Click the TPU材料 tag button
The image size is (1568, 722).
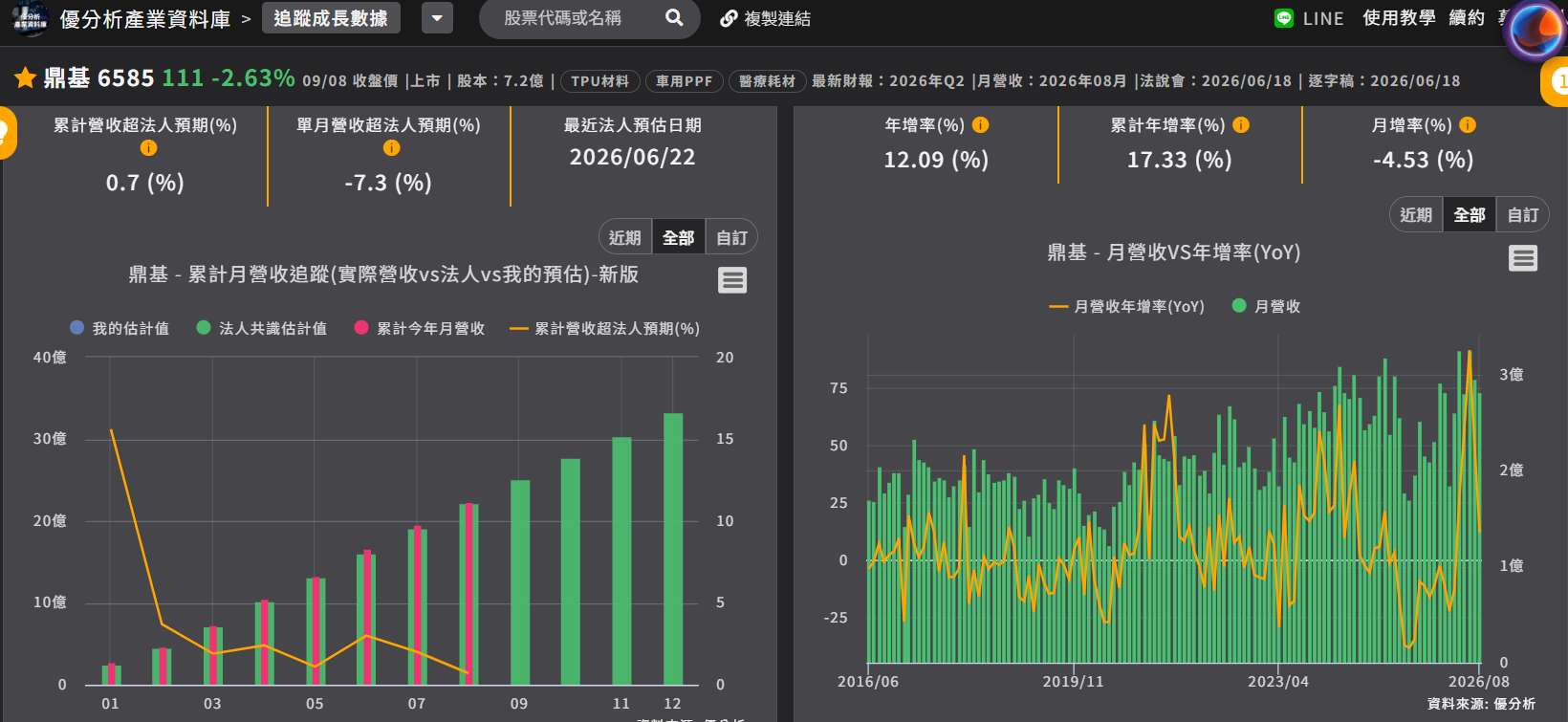point(600,81)
